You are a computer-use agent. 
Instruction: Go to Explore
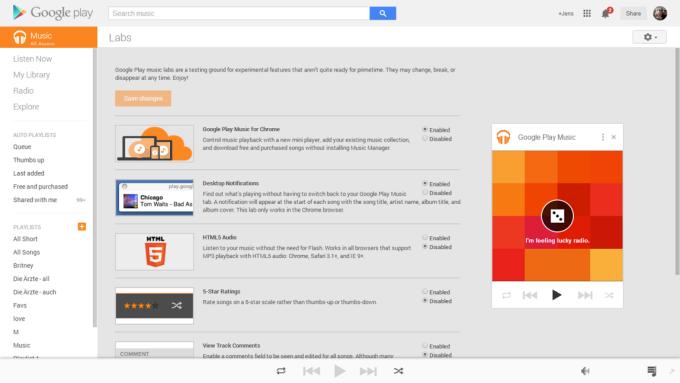(26, 107)
